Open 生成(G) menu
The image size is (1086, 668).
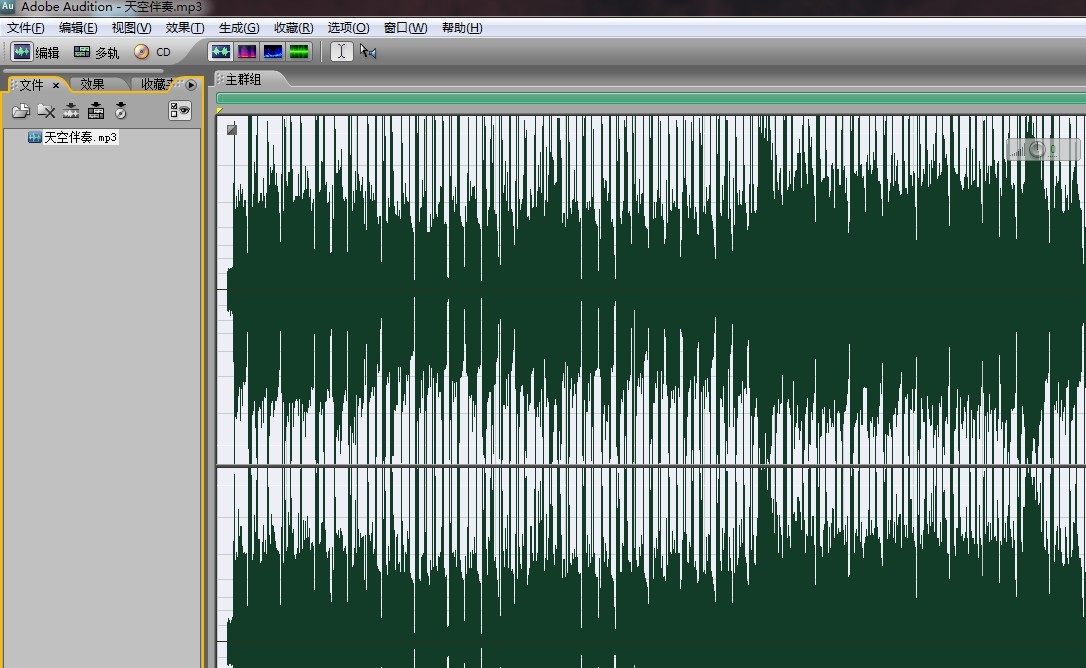[x=239, y=28]
